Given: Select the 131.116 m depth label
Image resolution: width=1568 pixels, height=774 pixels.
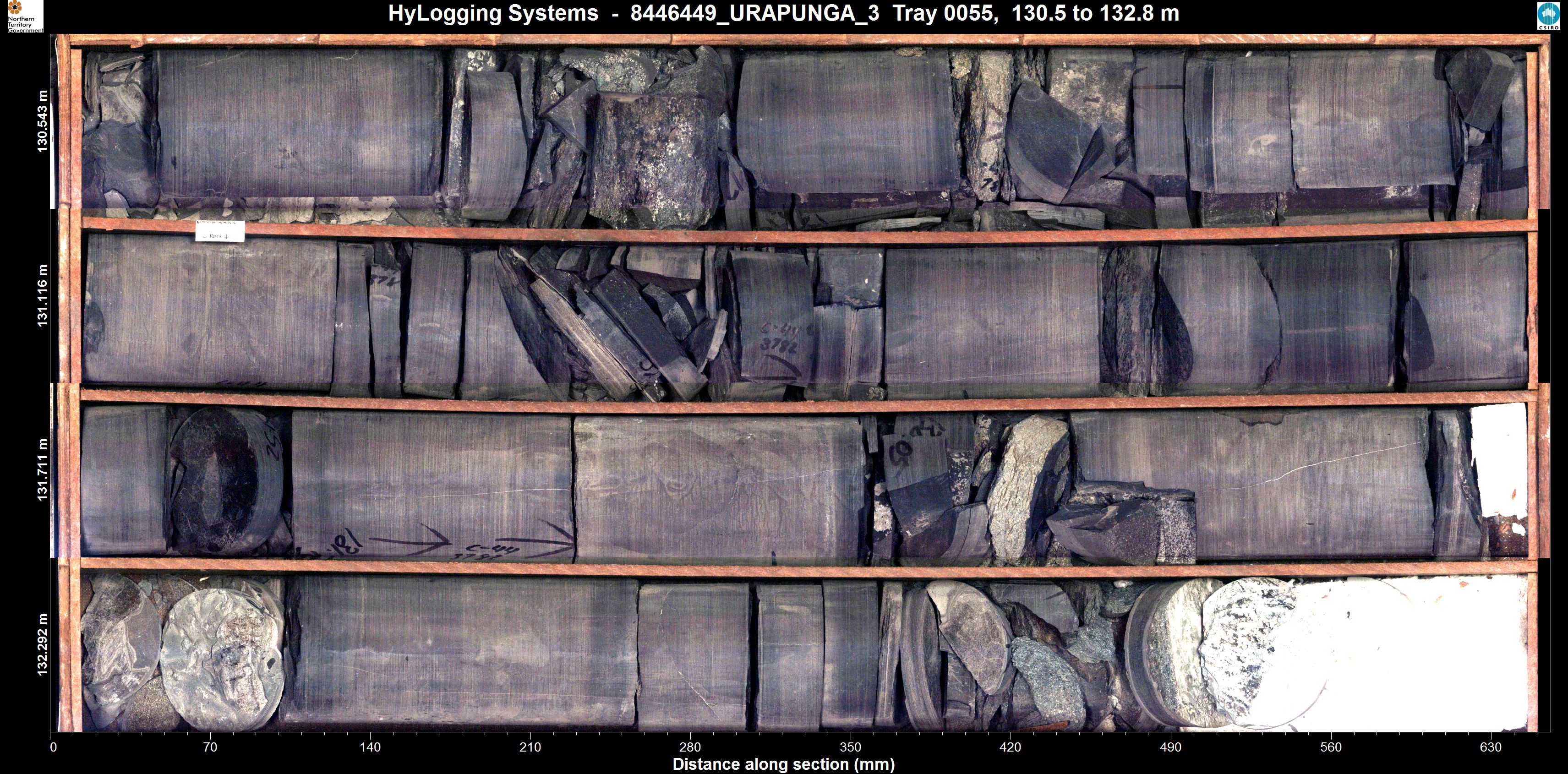Looking at the screenshot, I should tap(42, 296).
